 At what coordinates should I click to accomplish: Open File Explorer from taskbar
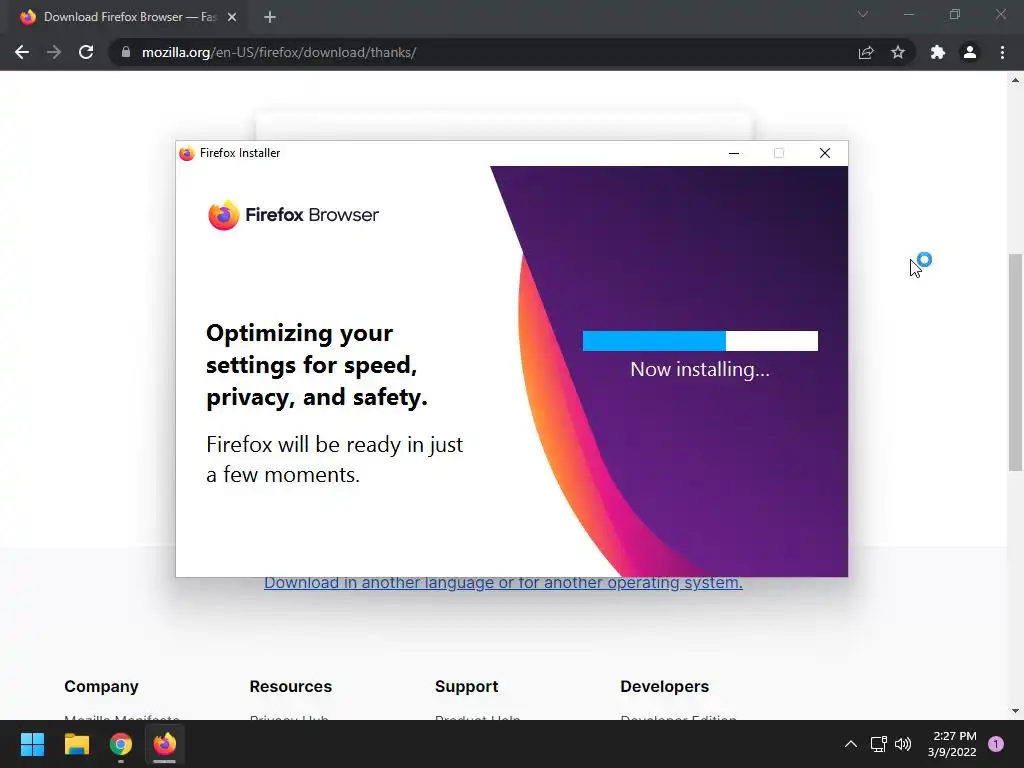point(76,744)
